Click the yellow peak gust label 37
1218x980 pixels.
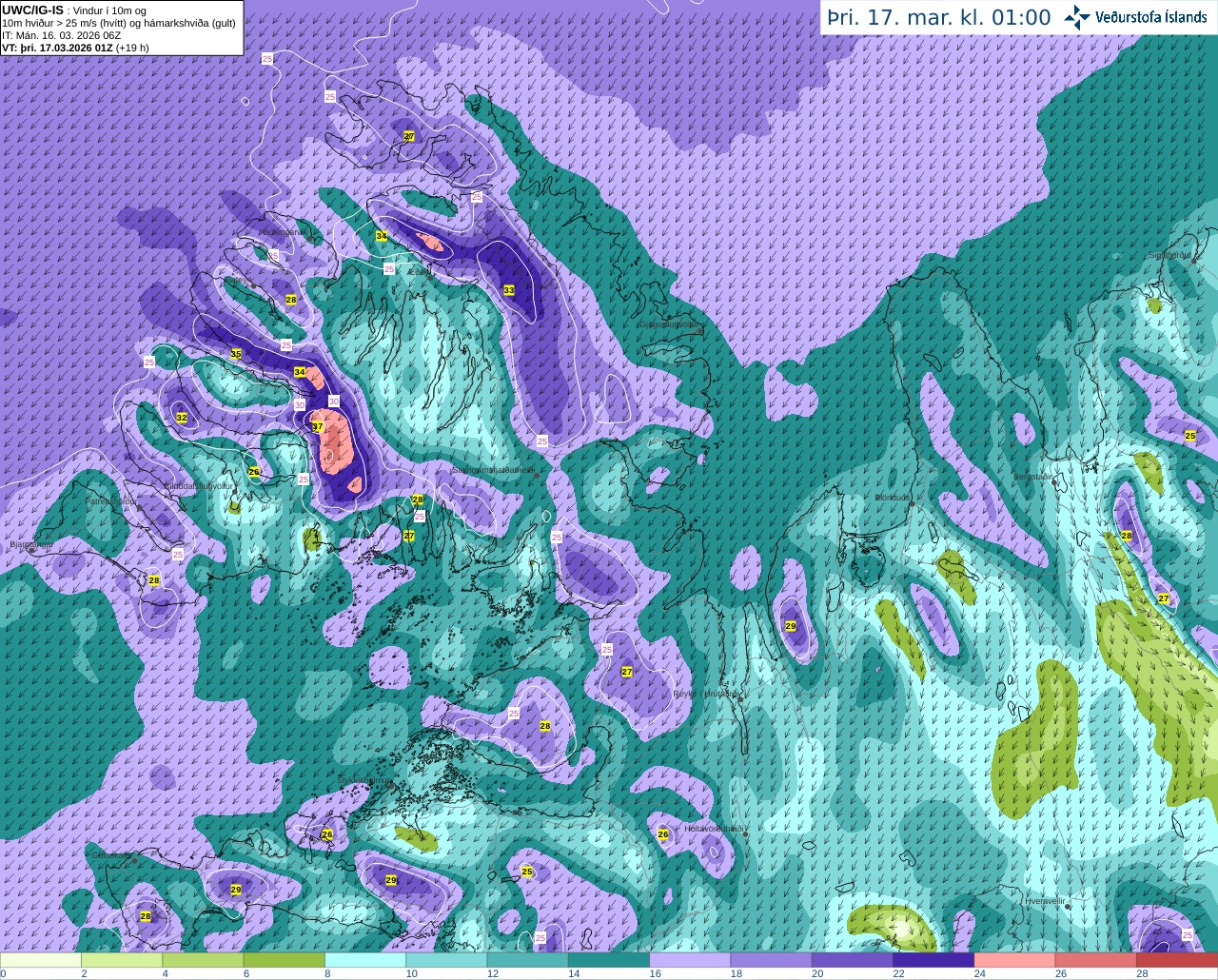pyautogui.click(x=318, y=427)
